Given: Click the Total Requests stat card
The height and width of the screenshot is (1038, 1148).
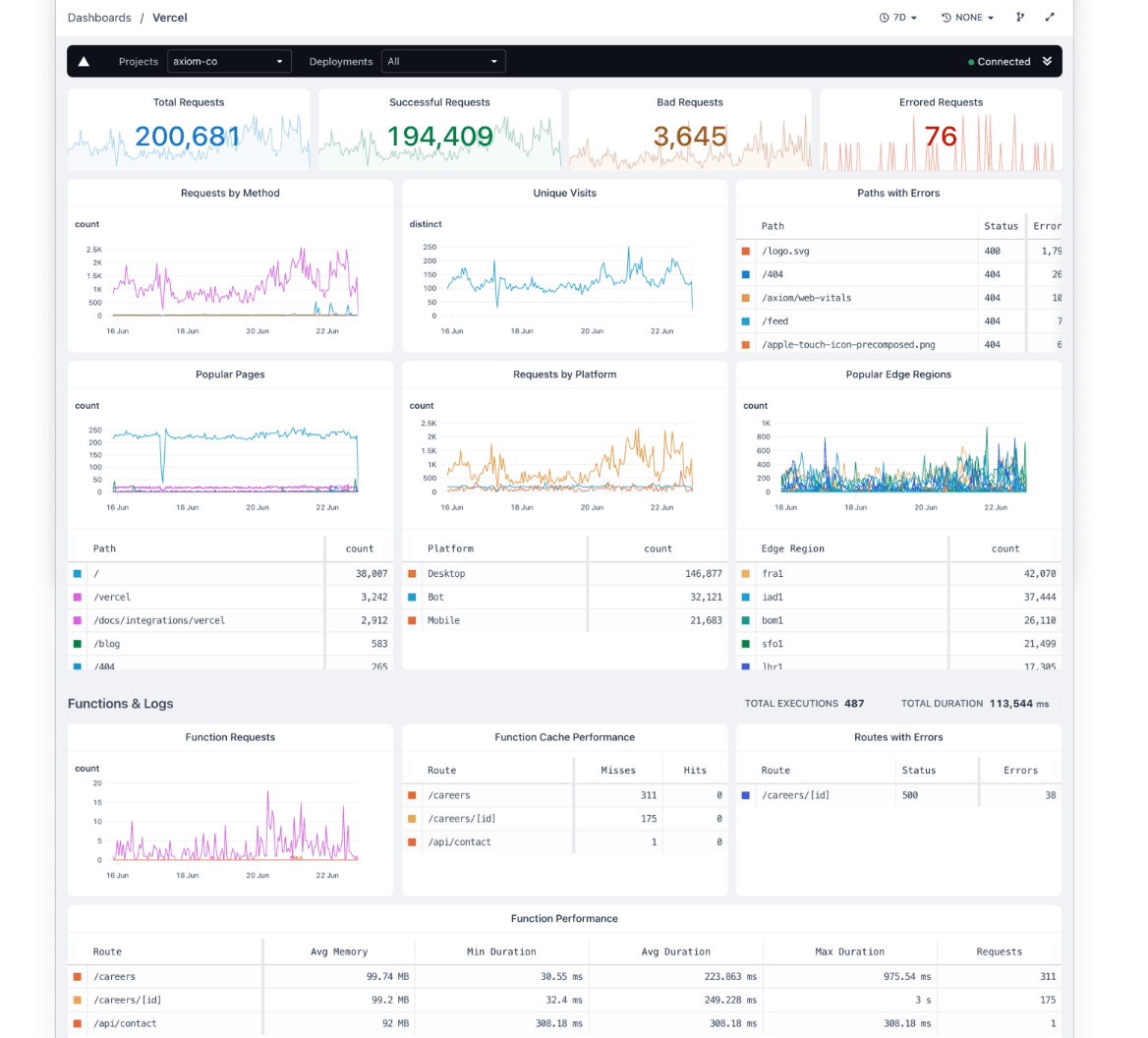Looking at the screenshot, I should tap(189, 130).
